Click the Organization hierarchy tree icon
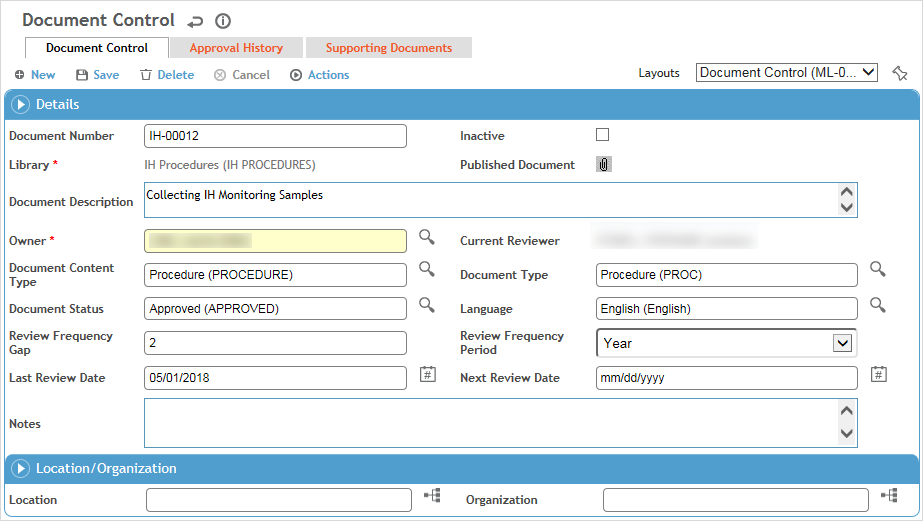The height and width of the screenshot is (521, 923). pyautogui.click(x=889, y=496)
